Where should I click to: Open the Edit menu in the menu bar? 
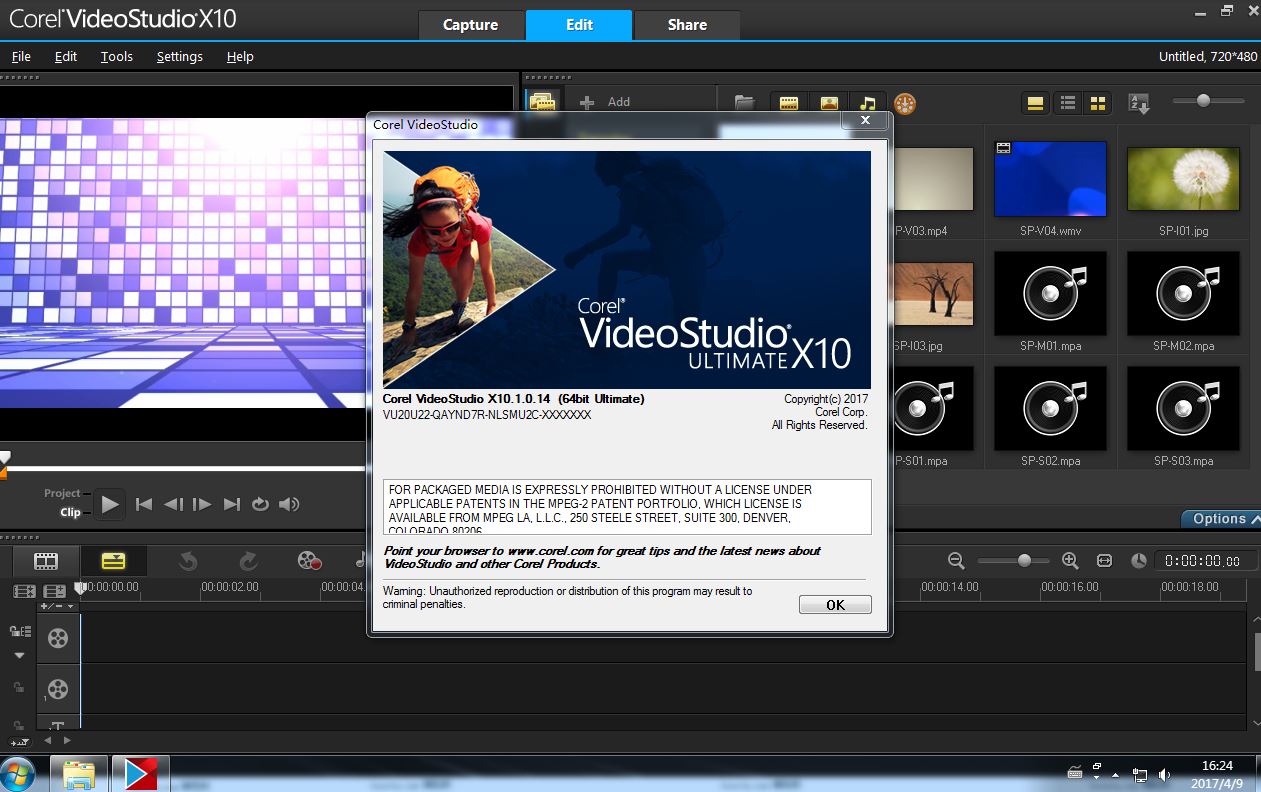coord(66,57)
